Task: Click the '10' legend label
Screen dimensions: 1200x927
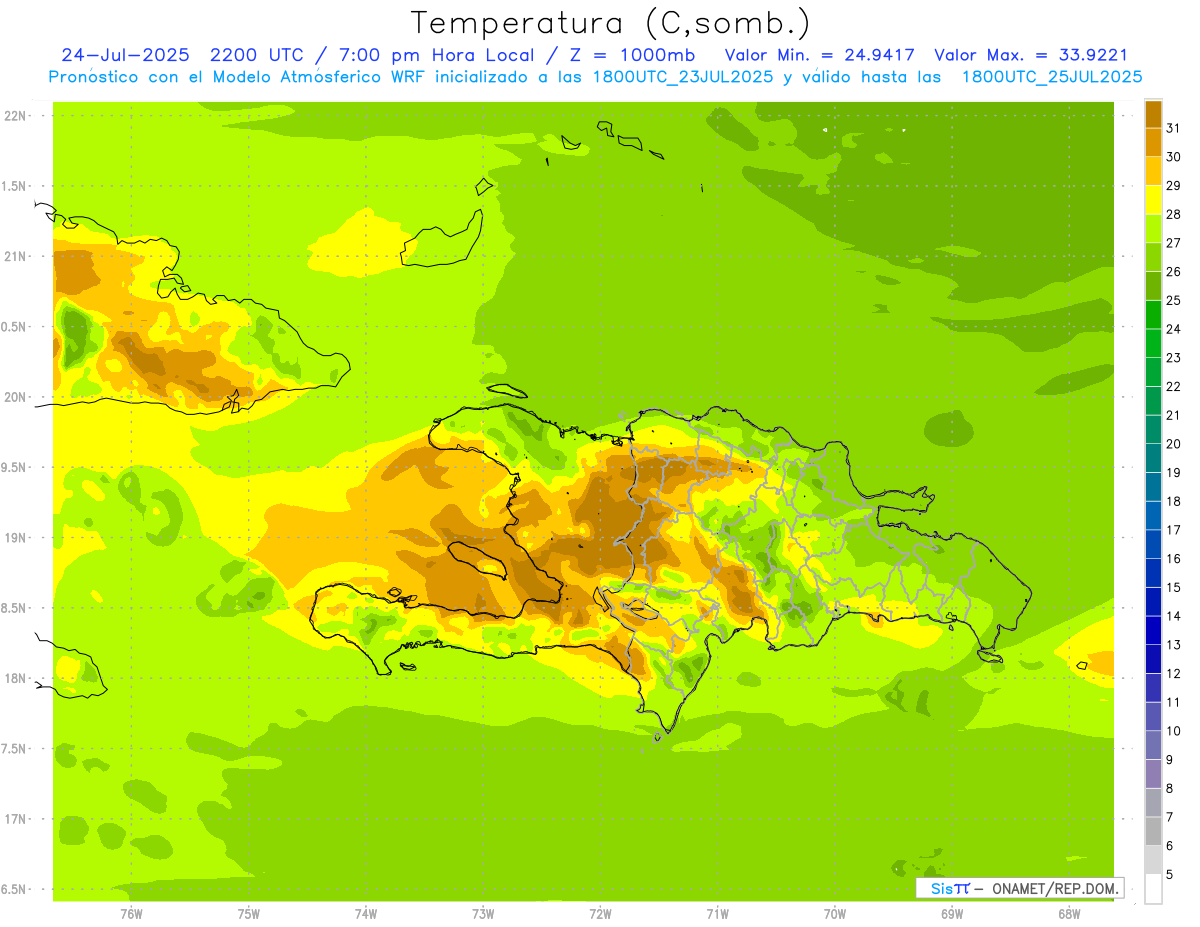Action: [x=1174, y=731]
